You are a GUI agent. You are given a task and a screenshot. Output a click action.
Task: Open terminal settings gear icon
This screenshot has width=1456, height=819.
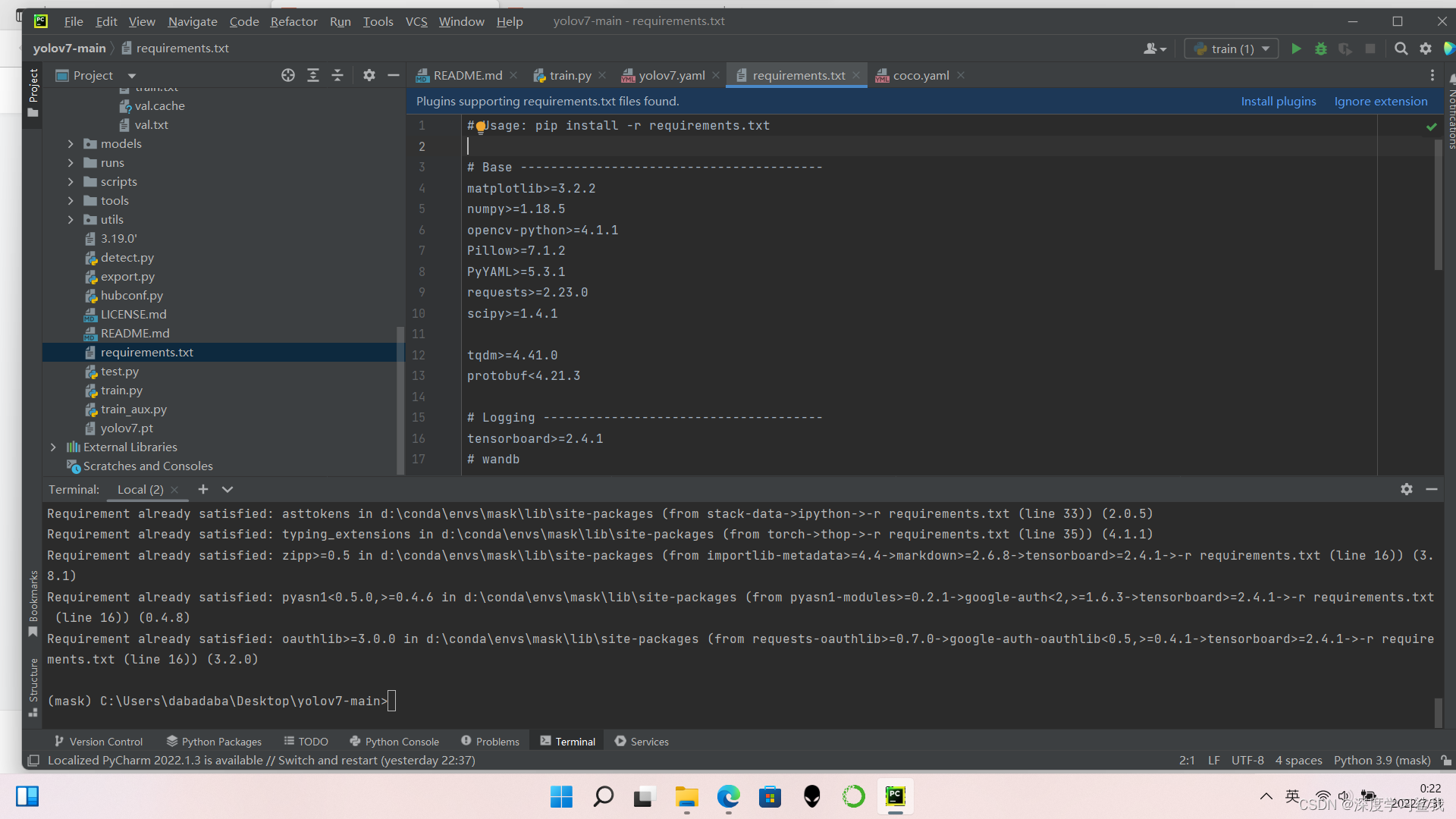[1406, 489]
